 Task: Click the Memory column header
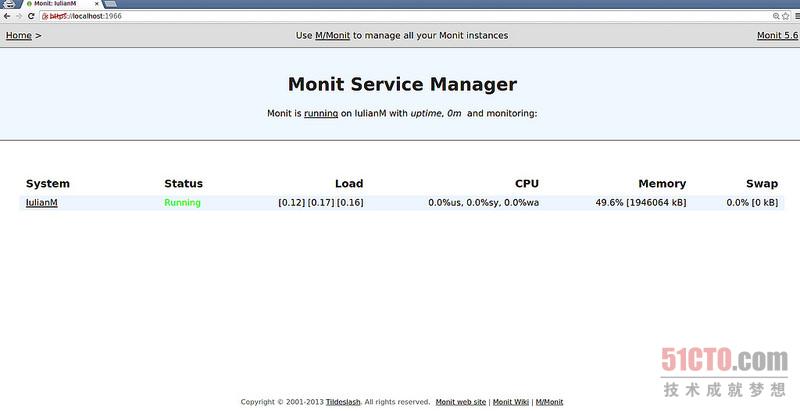[662, 184]
